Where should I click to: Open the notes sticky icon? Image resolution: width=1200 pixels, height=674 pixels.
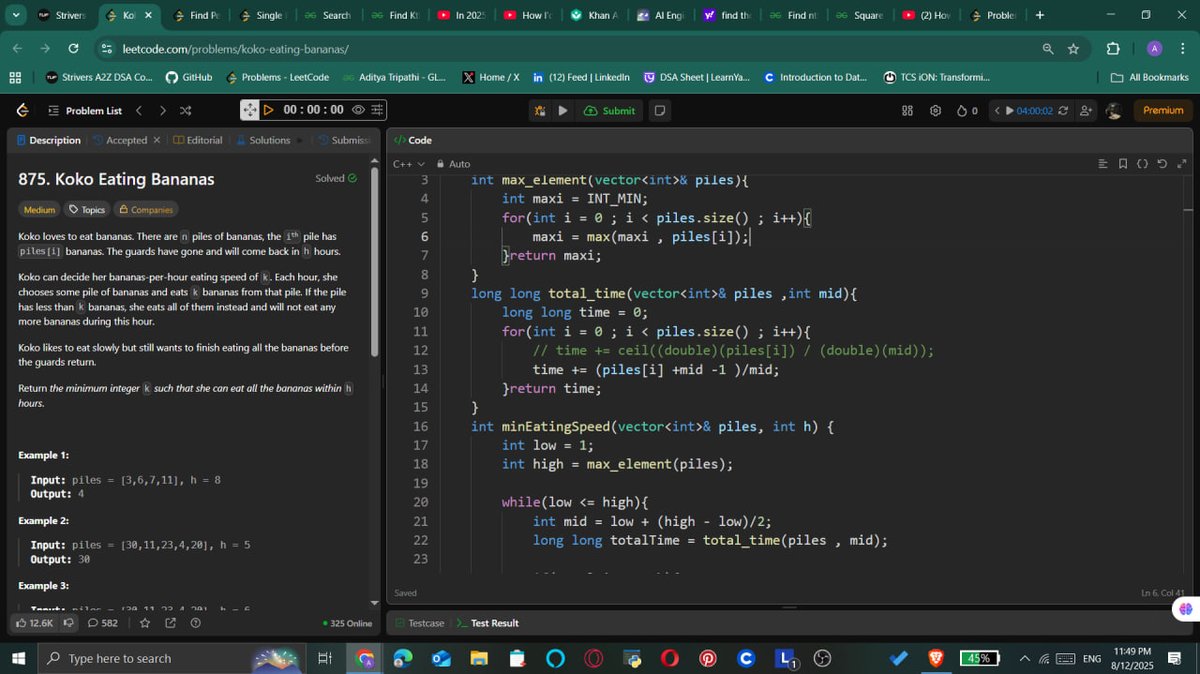click(660, 111)
